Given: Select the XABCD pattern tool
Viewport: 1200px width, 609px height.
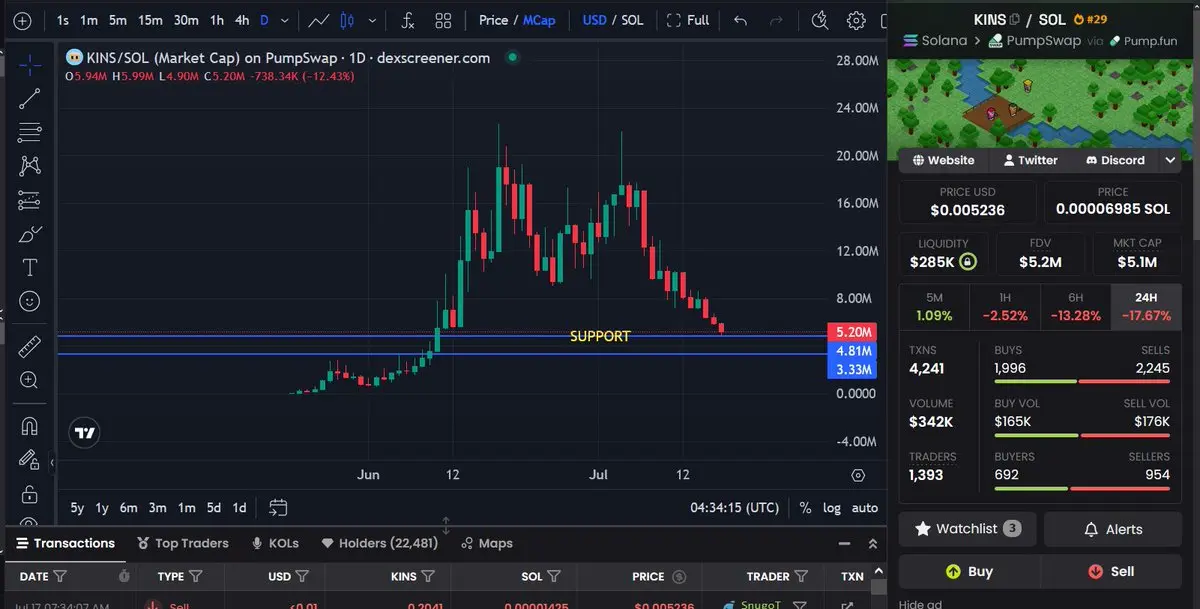Looking at the screenshot, I should pyautogui.click(x=30, y=166).
